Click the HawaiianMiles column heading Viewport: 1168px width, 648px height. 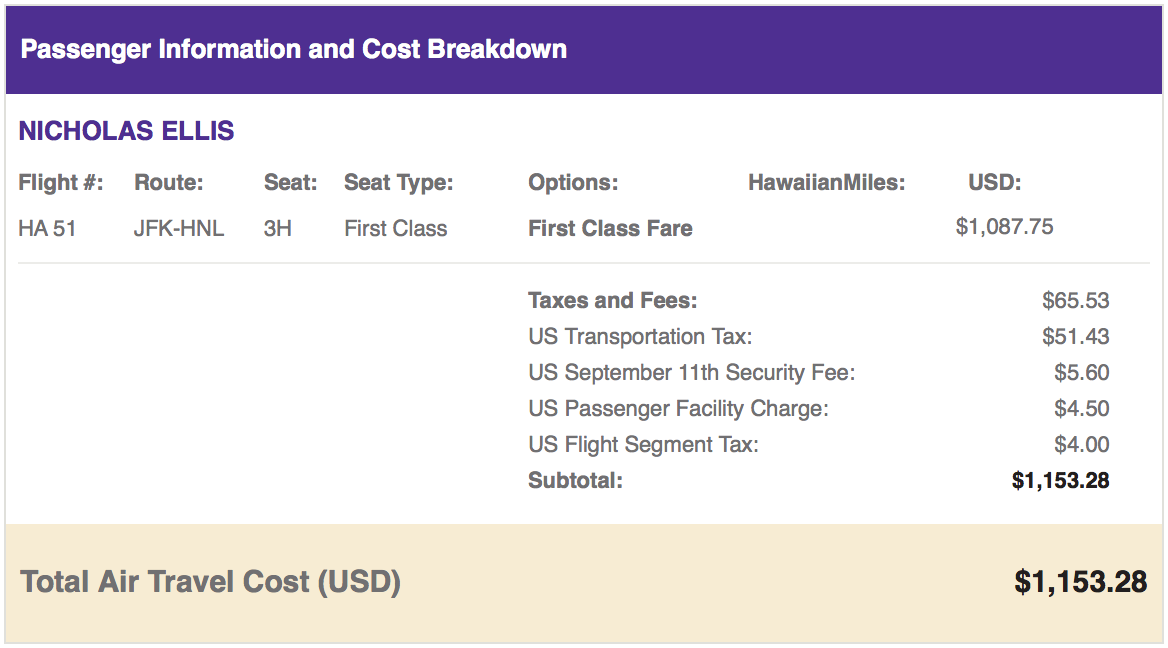[826, 183]
